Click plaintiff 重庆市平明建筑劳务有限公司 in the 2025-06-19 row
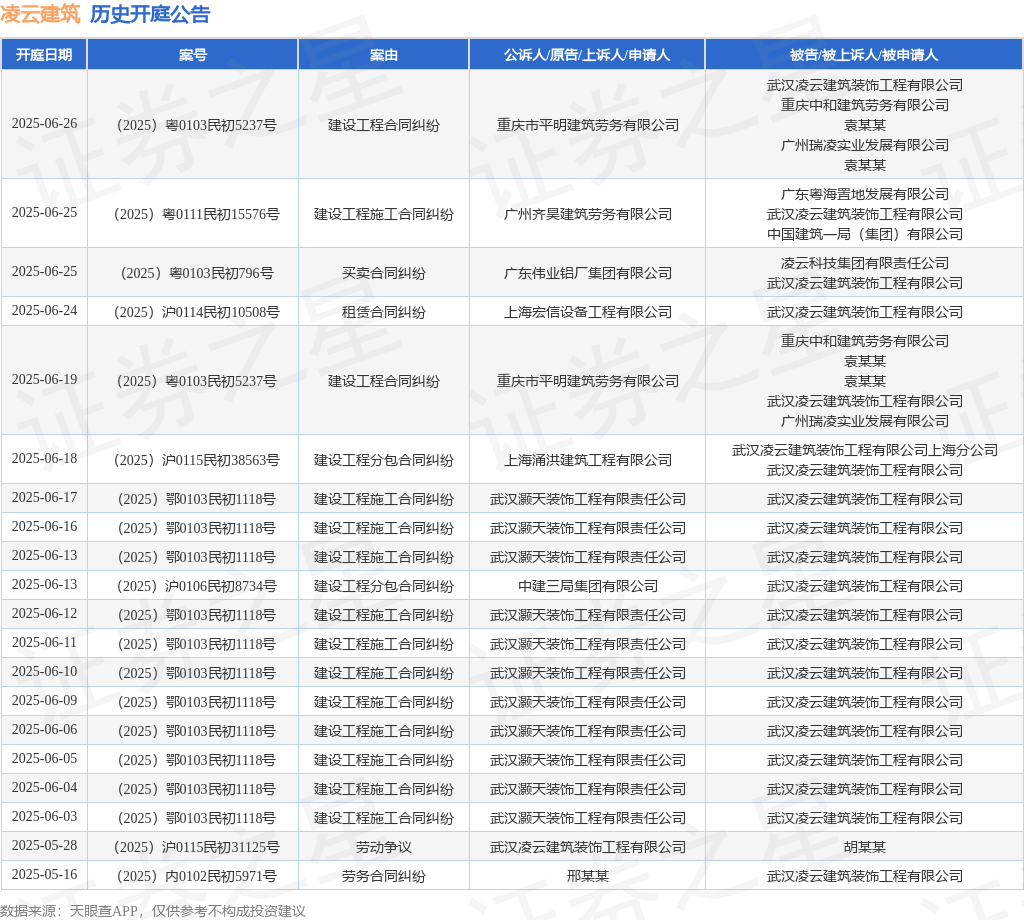The width and height of the screenshot is (1024, 920). point(588,381)
